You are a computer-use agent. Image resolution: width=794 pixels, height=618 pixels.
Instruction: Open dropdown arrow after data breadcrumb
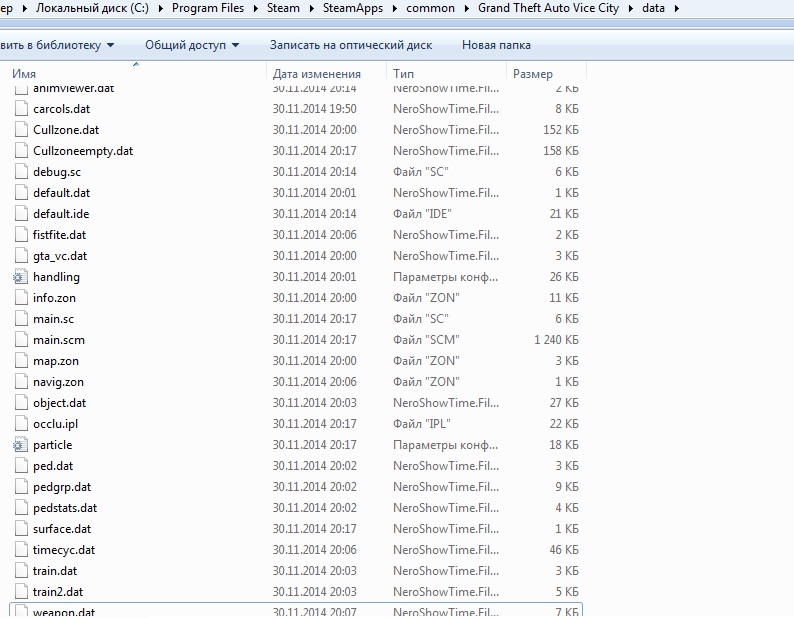pos(677,8)
